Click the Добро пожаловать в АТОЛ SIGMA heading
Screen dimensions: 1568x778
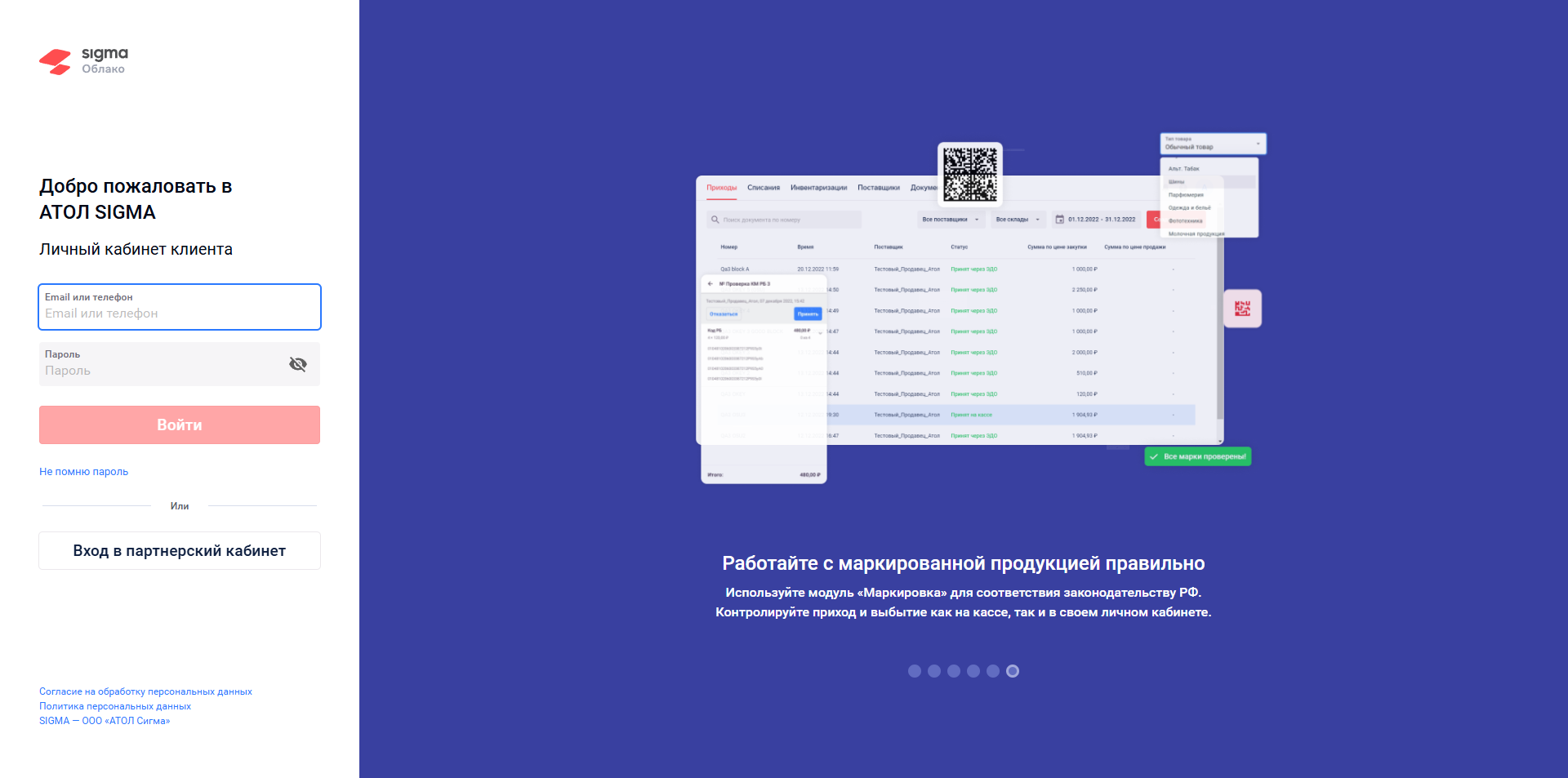136,199
